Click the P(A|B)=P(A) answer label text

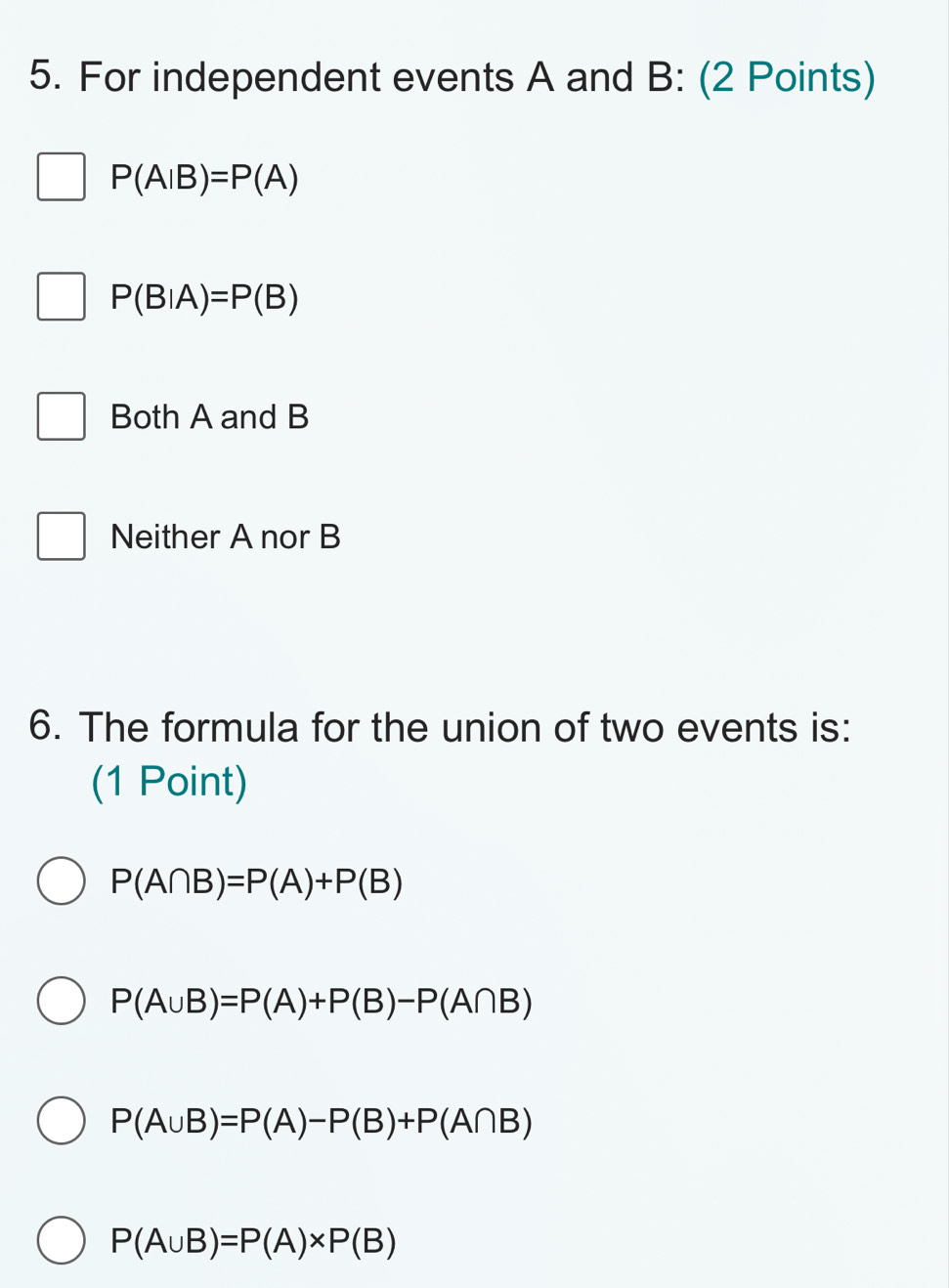(x=204, y=177)
